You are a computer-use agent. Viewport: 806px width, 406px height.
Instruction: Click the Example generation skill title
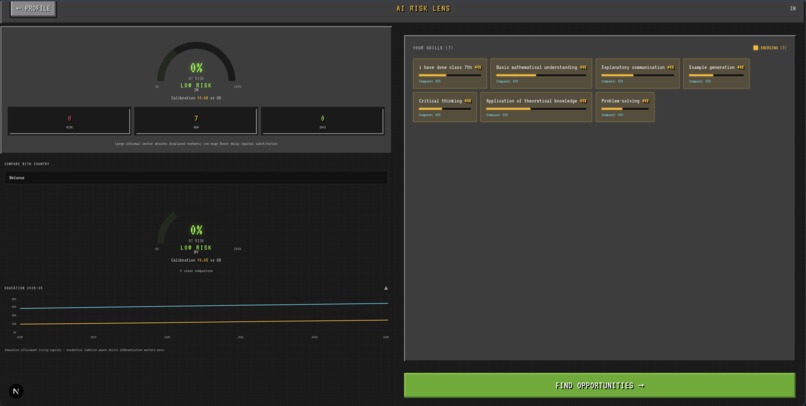tap(712, 67)
